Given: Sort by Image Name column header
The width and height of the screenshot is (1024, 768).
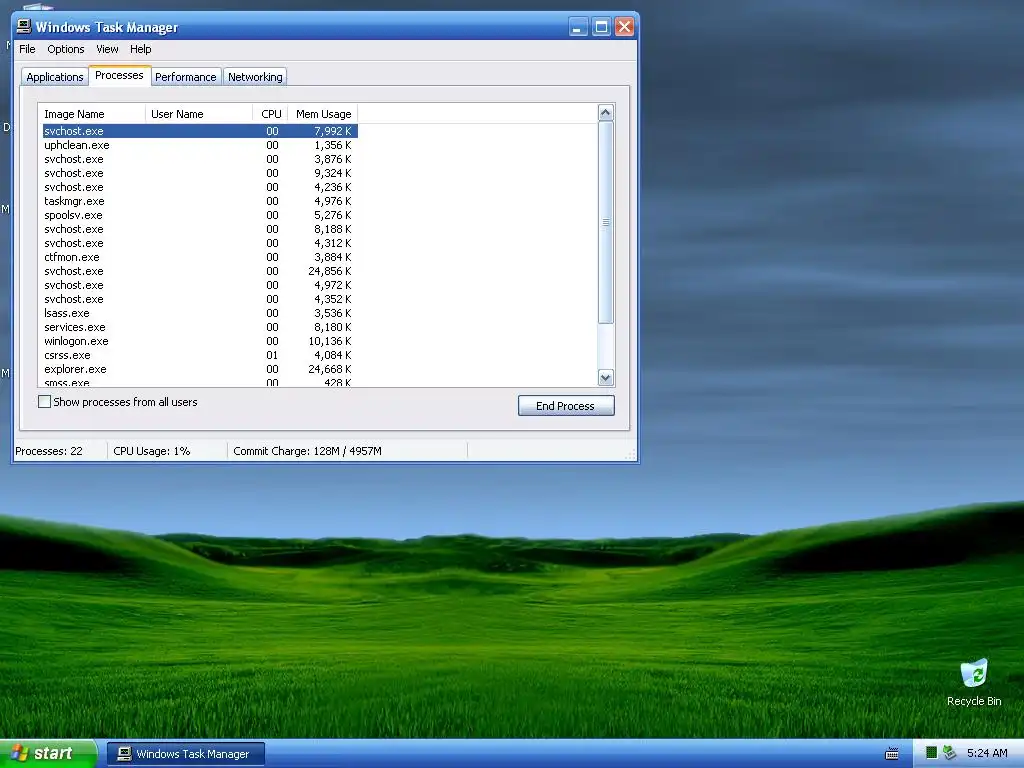Looking at the screenshot, I should [91, 114].
